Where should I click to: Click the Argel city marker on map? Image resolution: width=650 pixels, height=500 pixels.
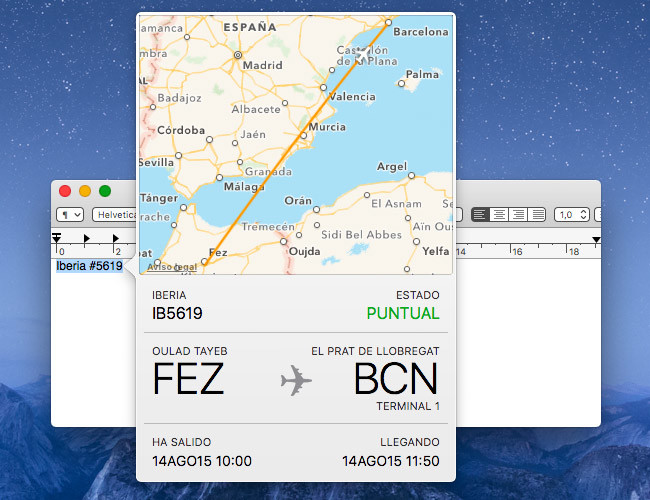click(x=411, y=175)
